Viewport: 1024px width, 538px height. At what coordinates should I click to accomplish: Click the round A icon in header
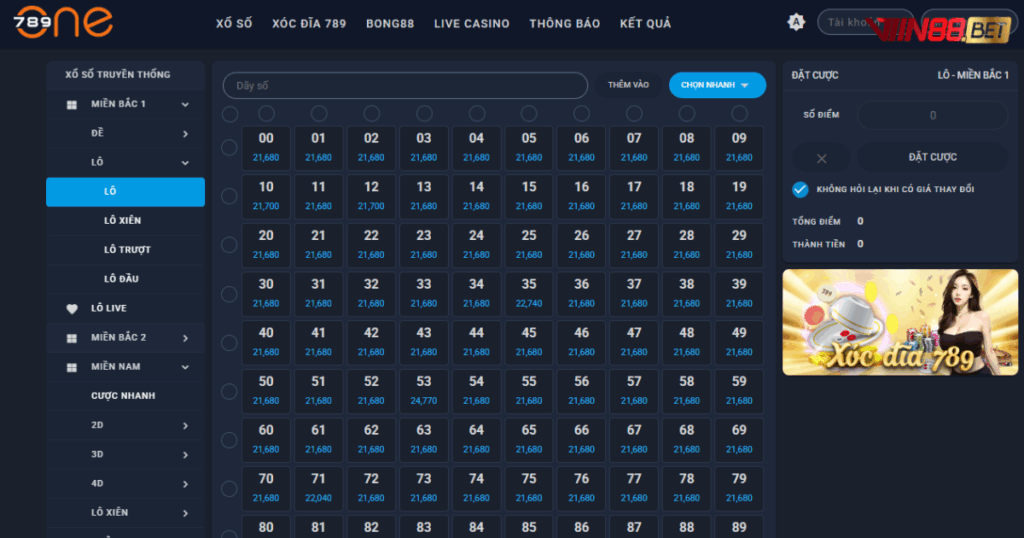click(796, 22)
